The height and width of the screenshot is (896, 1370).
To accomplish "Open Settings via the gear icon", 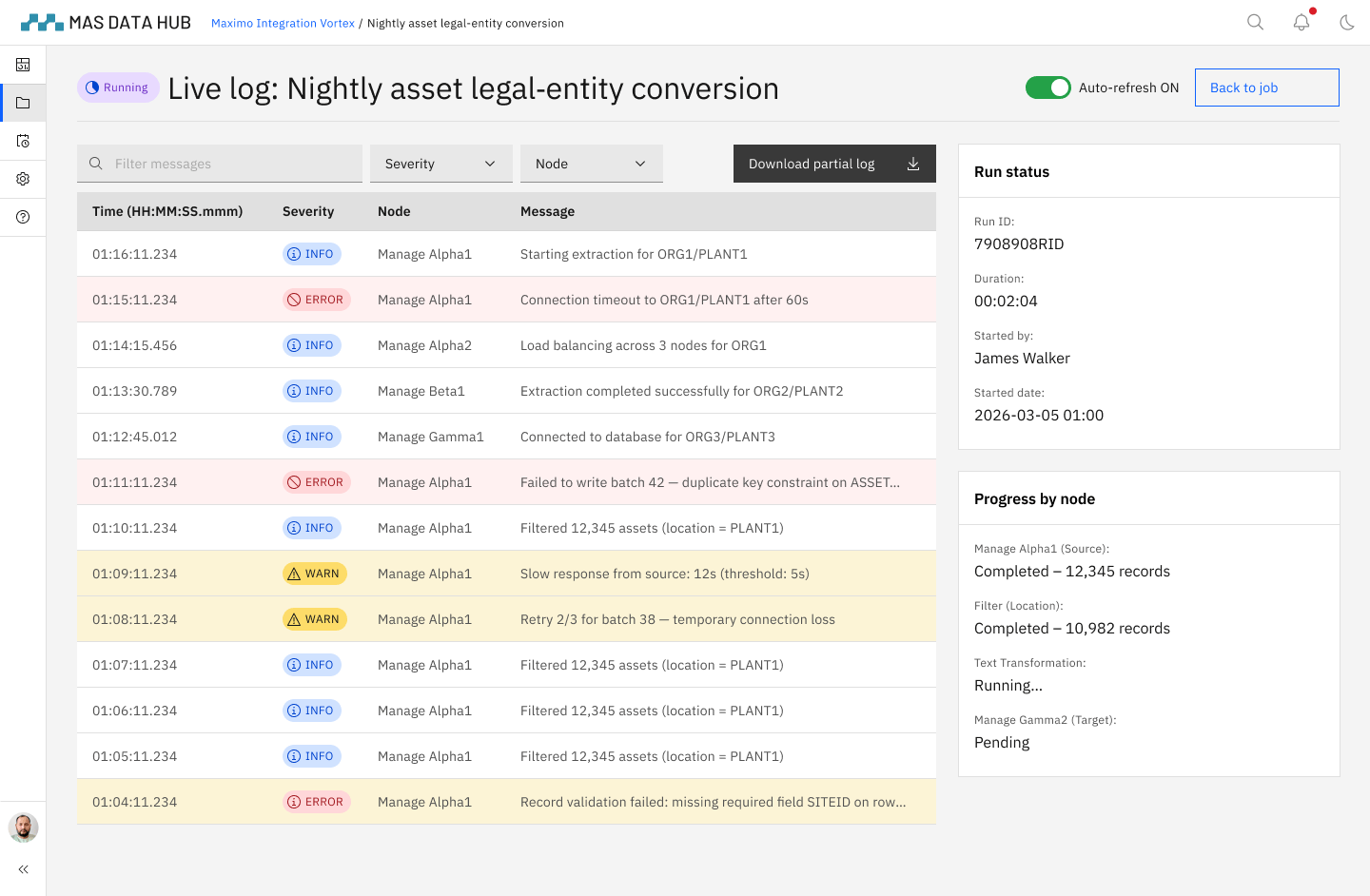I will 23,179.
